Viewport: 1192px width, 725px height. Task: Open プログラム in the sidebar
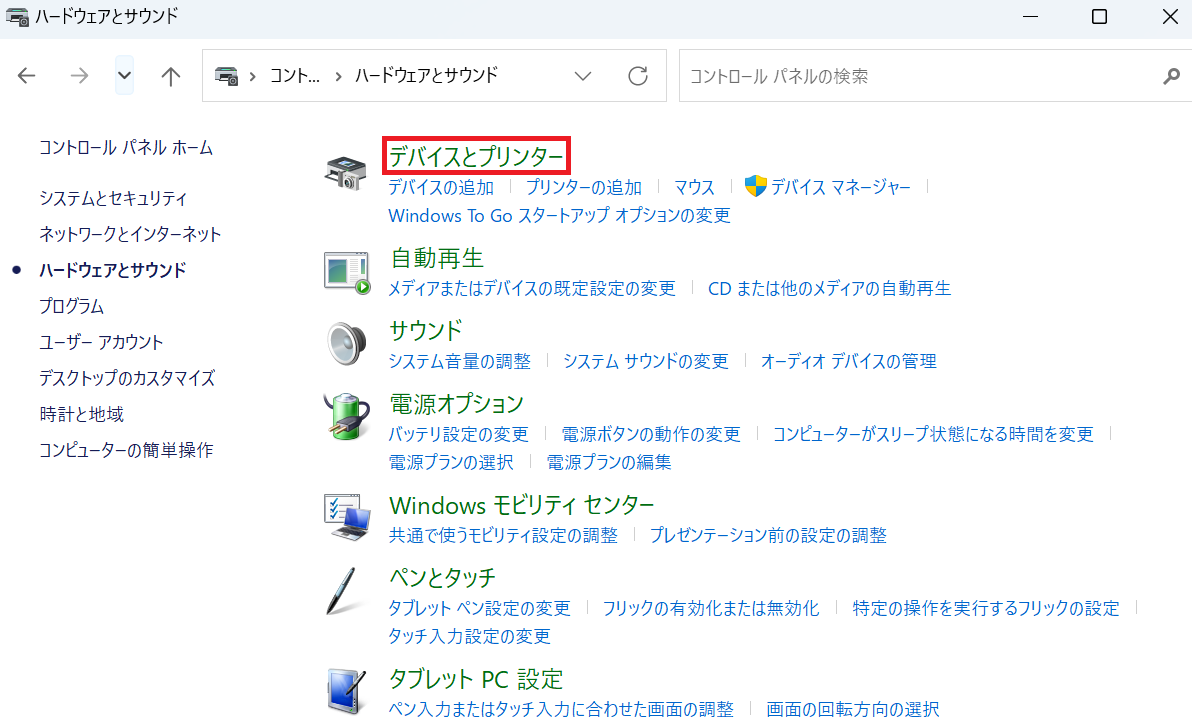click(x=71, y=306)
